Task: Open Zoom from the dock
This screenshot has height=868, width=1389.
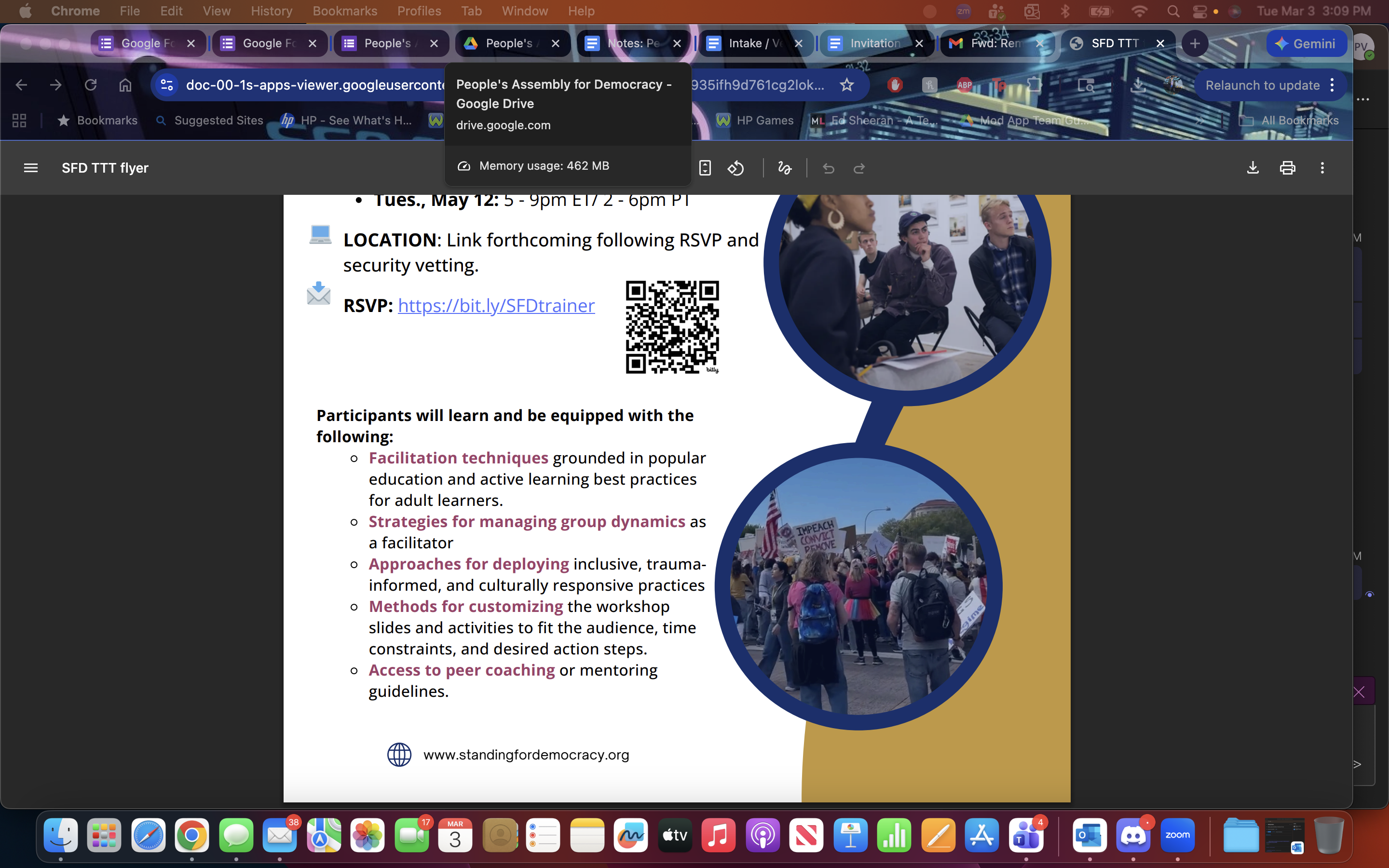Action: (1177, 835)
